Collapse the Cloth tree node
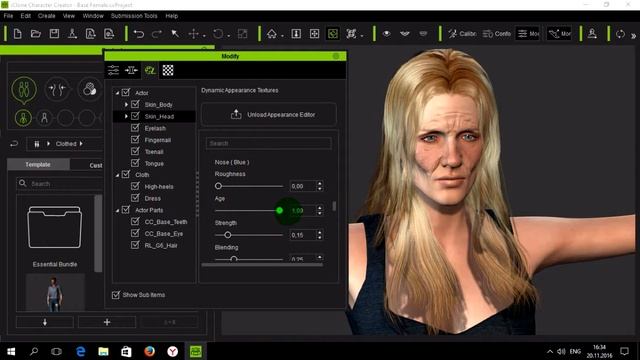 coord(117,175)
